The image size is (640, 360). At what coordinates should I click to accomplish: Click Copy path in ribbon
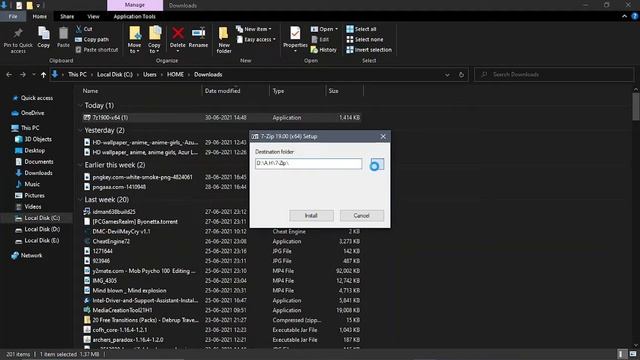(x=92, y=40)
